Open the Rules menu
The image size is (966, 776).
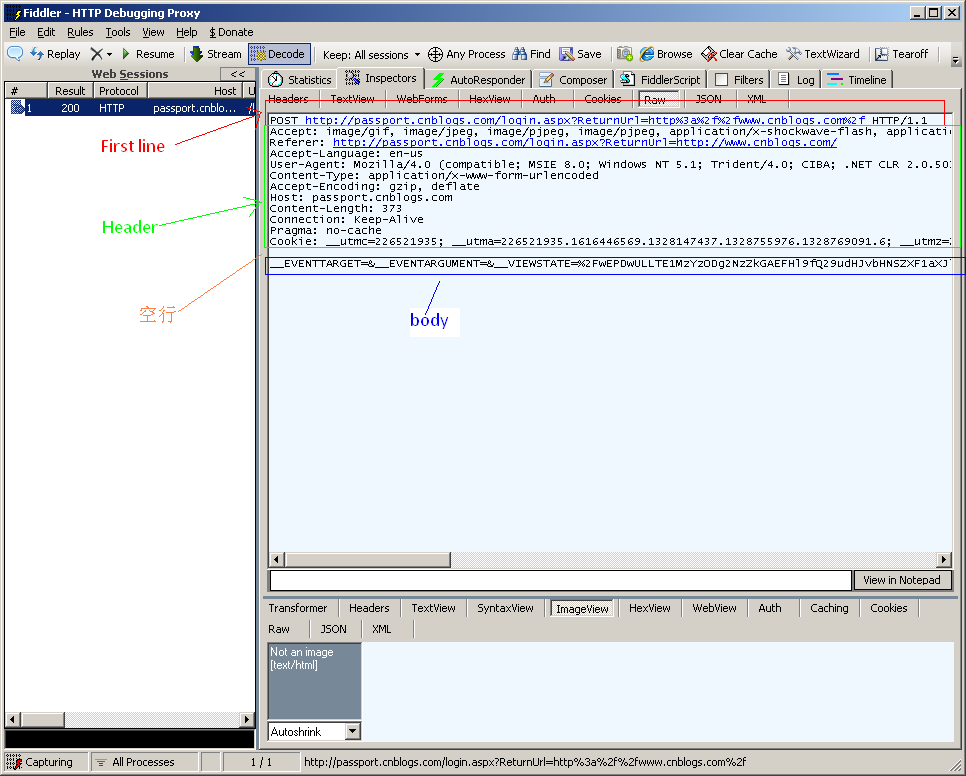coord(80,32)
